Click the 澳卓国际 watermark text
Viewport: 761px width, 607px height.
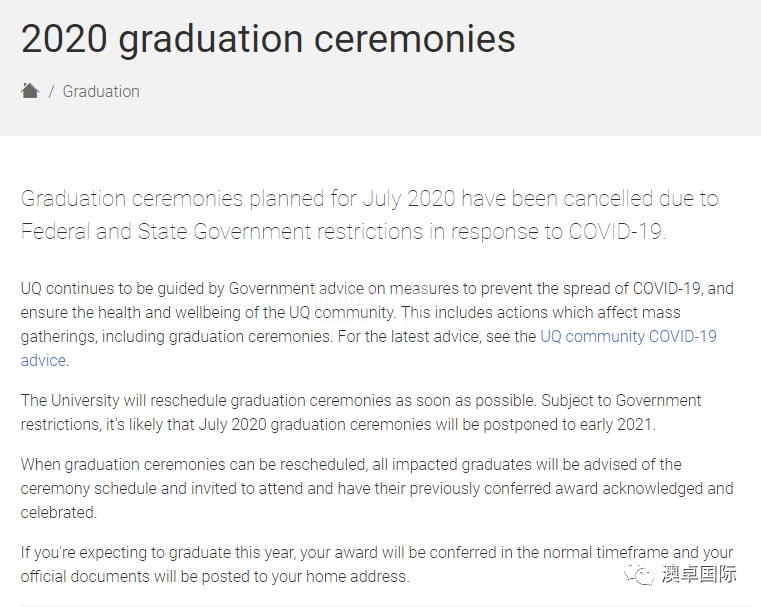[699, 574]
